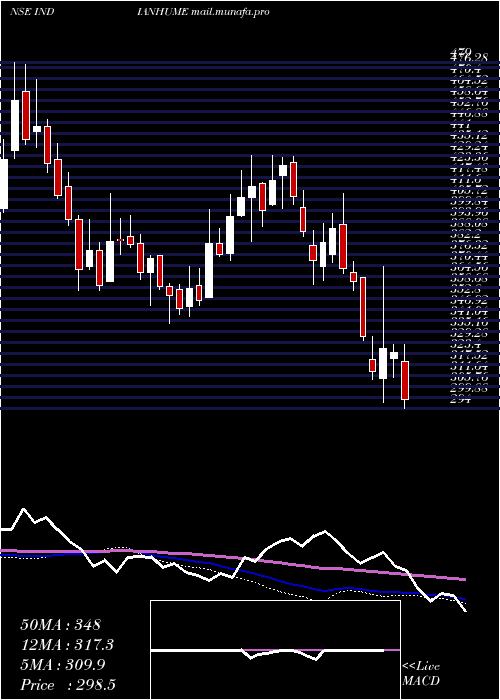Click the MACD indicator box
Image resolution: width=500 pixels, height=700 pixels.
pyautogui.click(x=275, y=650)
